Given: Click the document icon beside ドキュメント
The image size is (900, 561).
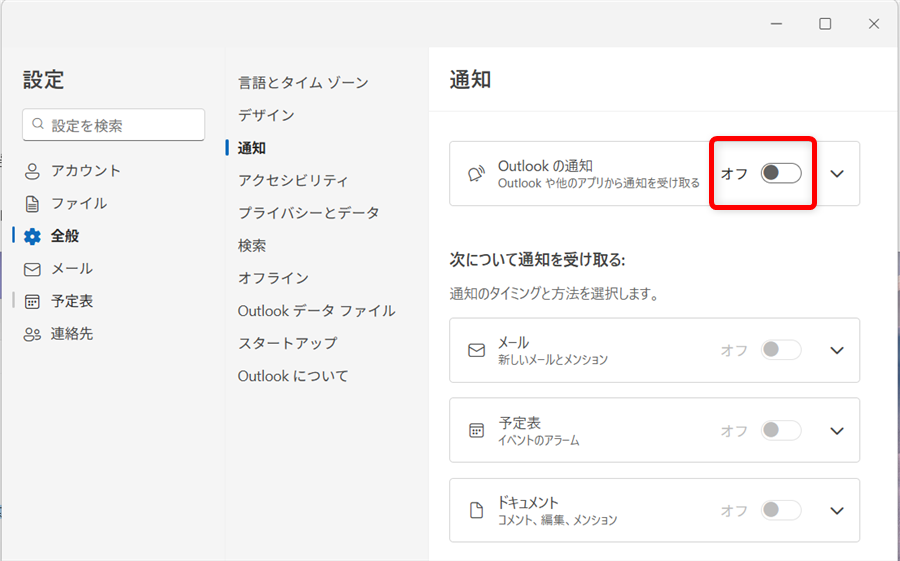Looking at the screenshot, I should [476, 510].
